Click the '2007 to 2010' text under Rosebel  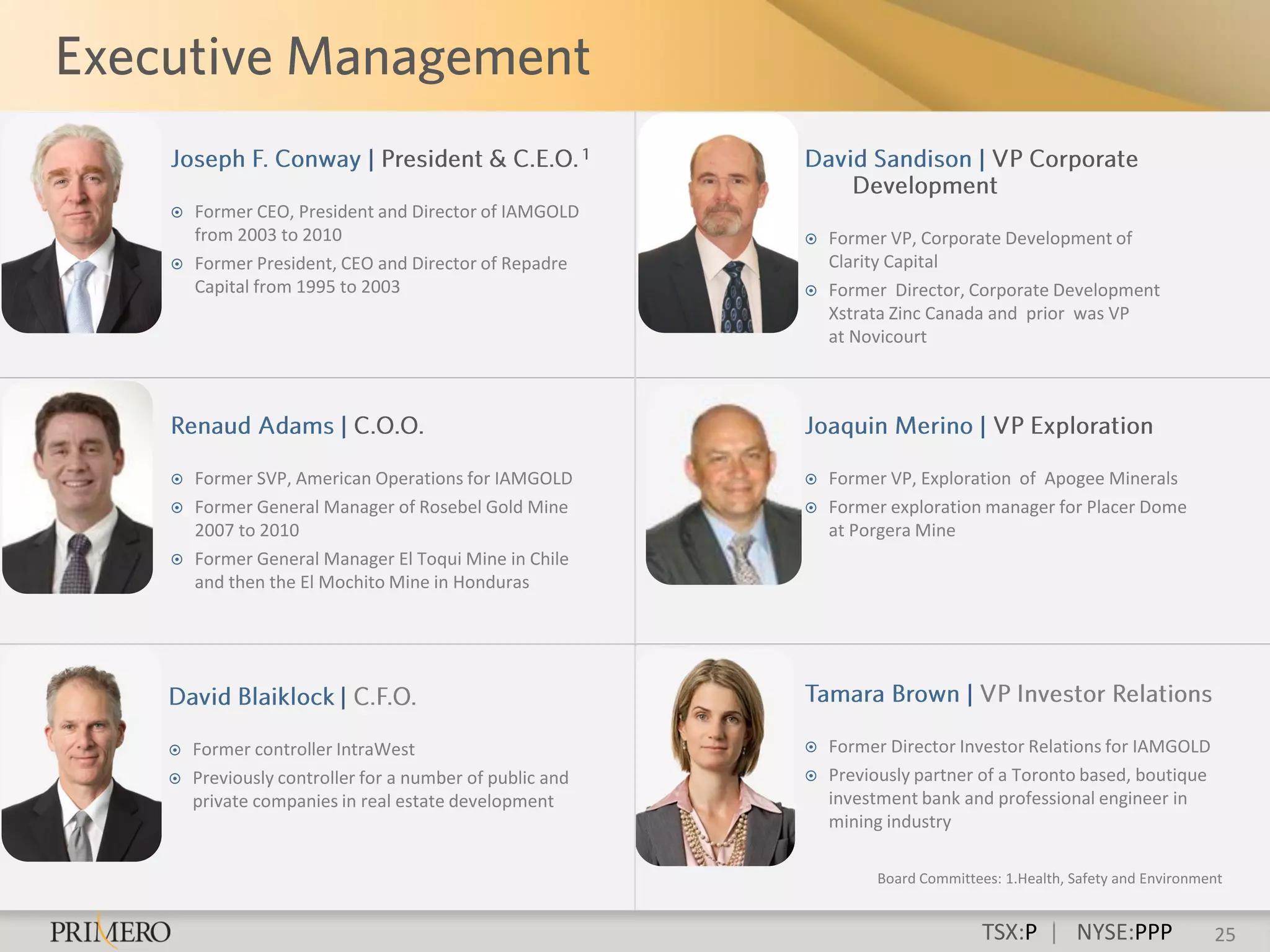(x=247, y=531)
